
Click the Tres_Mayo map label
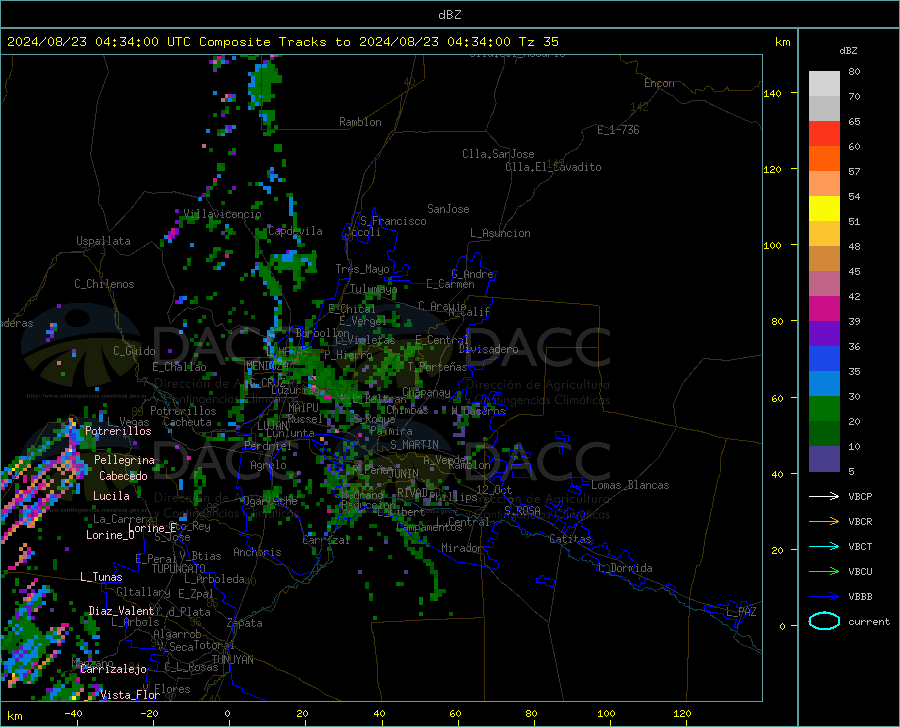point(362,269)
